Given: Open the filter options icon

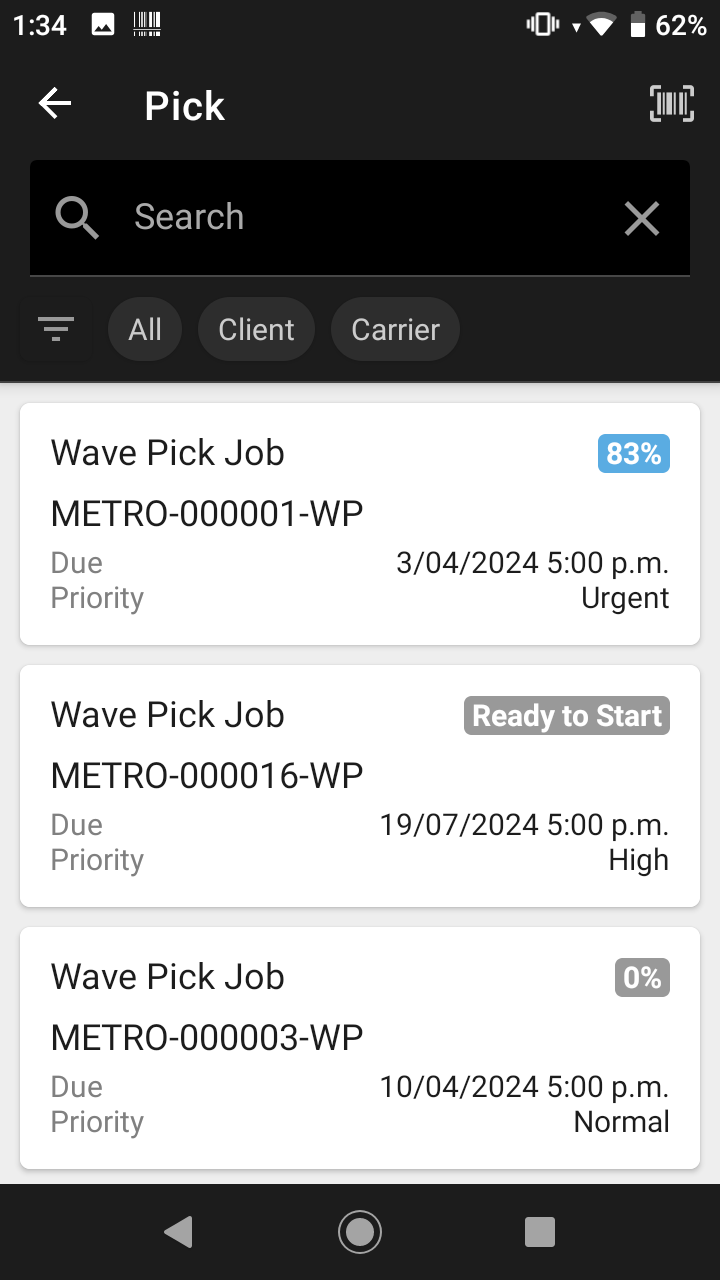Looking at the screenshot, I should coord(56,329).
